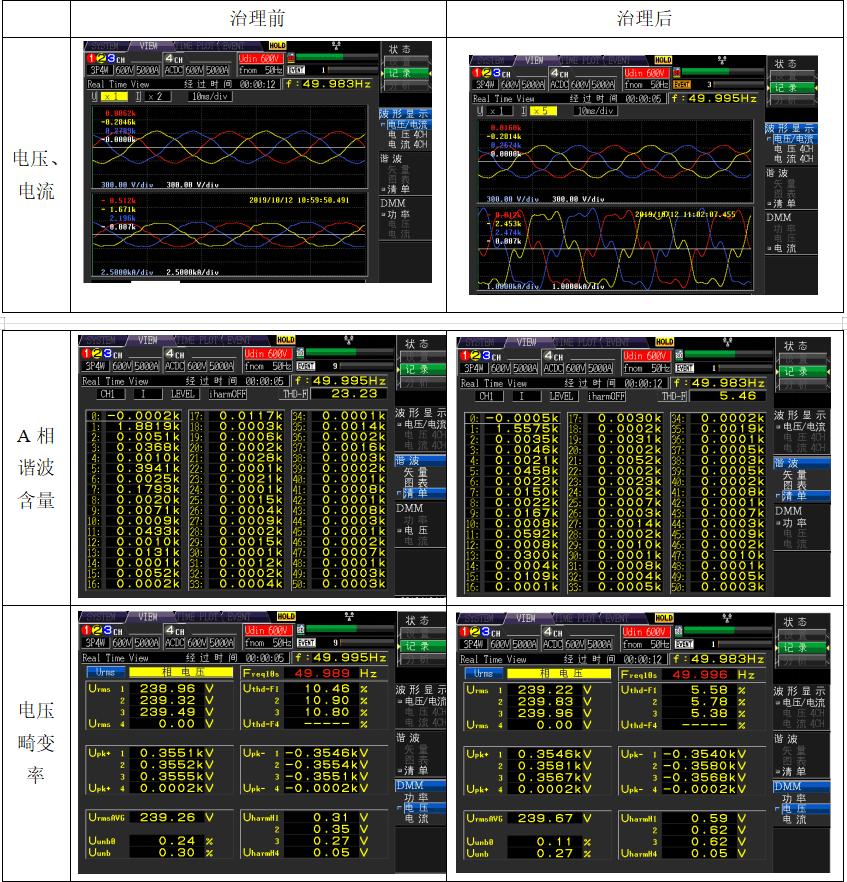Open 10ms/div time base in 治理前 waveform screen
This screenshot has height=882, width=847.
pyautogui.click(x=210, y=96)
